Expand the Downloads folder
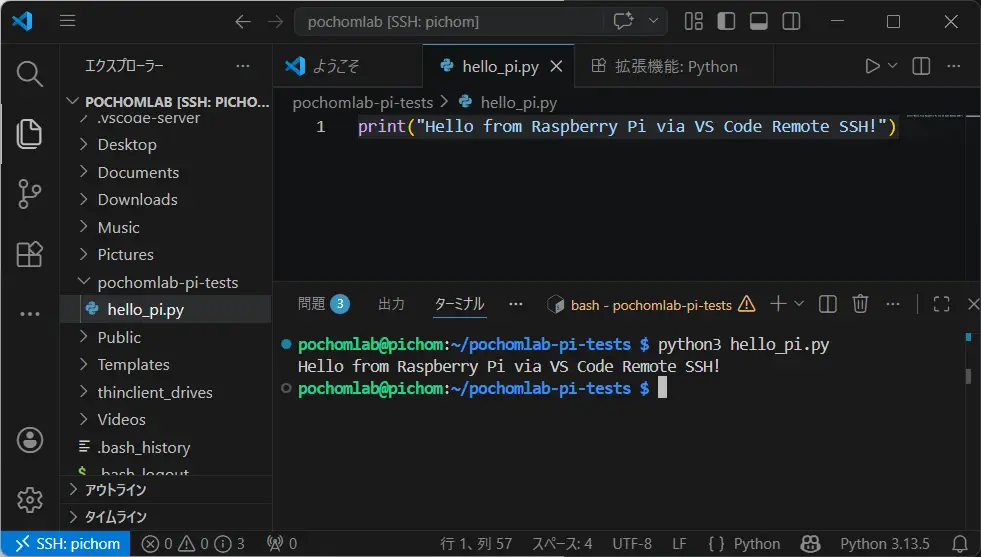 (166, 200)
